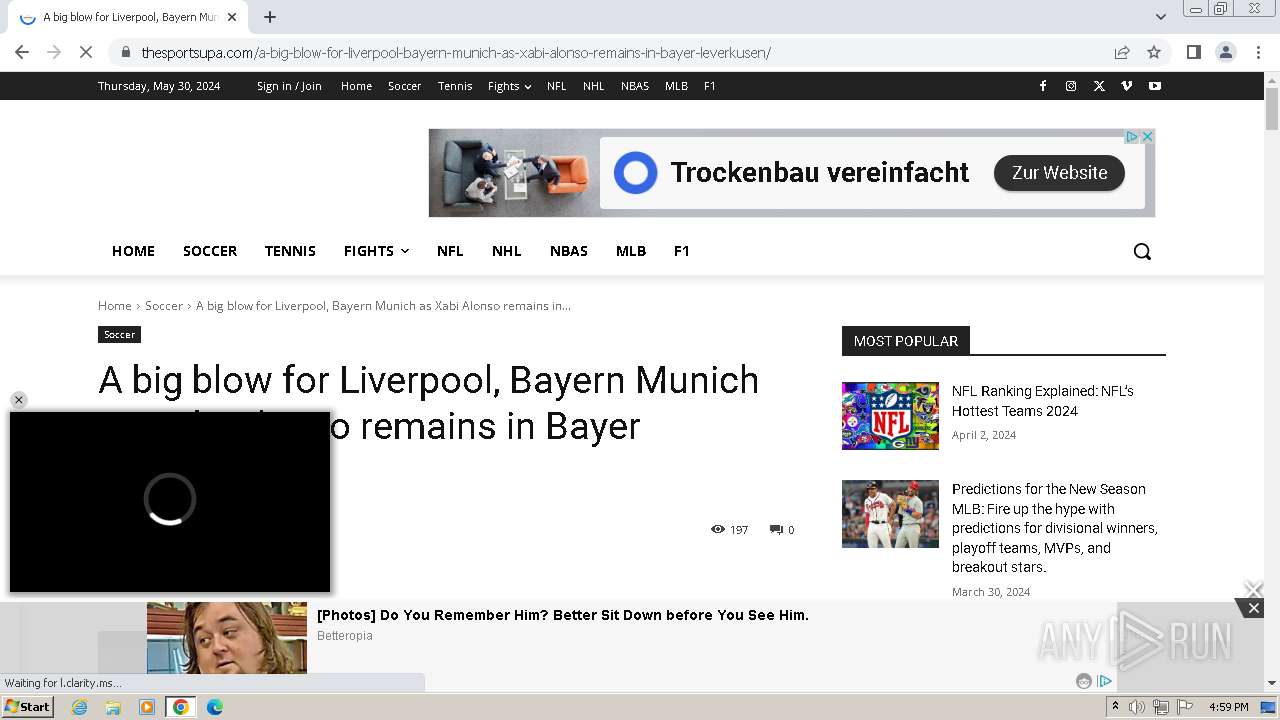1280x720 pixels.
Task: Open MLB predictions article link
Action: coord(1054,528)
